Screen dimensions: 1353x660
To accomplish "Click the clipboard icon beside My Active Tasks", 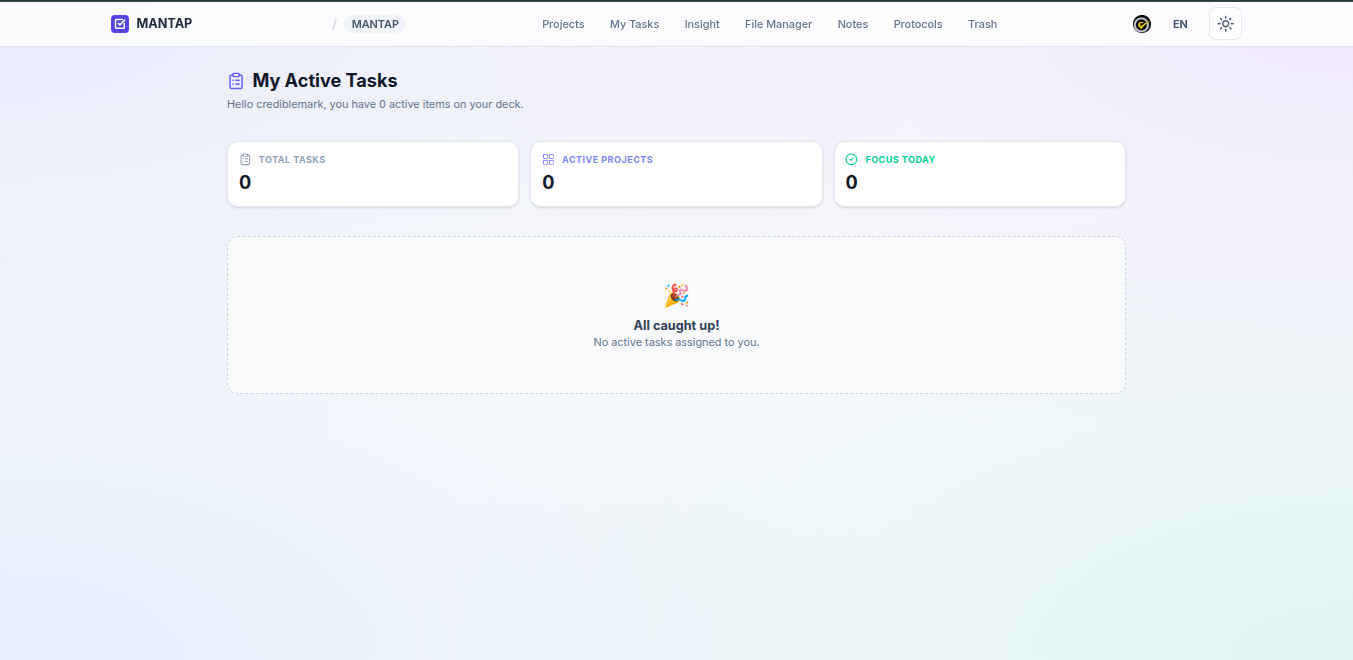I will tap(236, 81).
